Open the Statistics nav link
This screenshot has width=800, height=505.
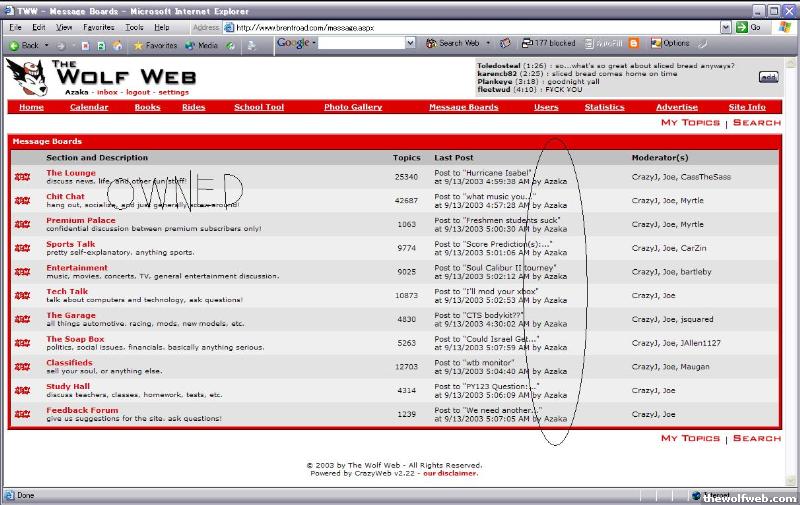click(605, 107)
